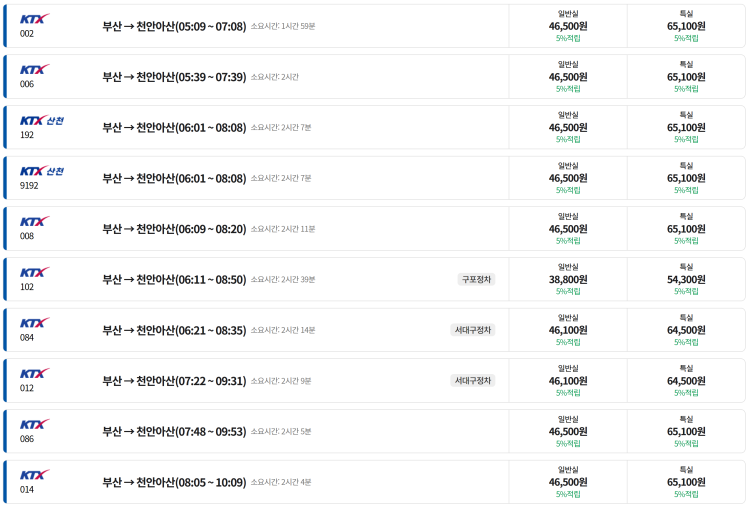
Task: Click the KTX logo for train 014
Action: (x=34, y=475)
